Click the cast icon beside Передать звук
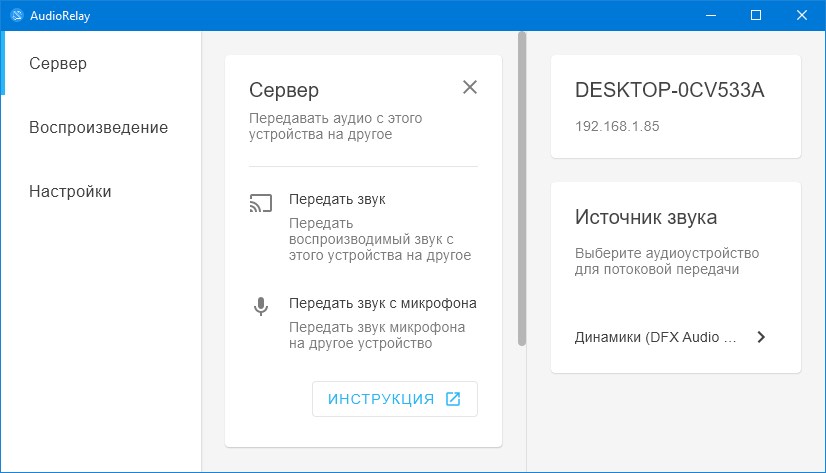Viewport: 826px width, 473px height. click(261, 203)
